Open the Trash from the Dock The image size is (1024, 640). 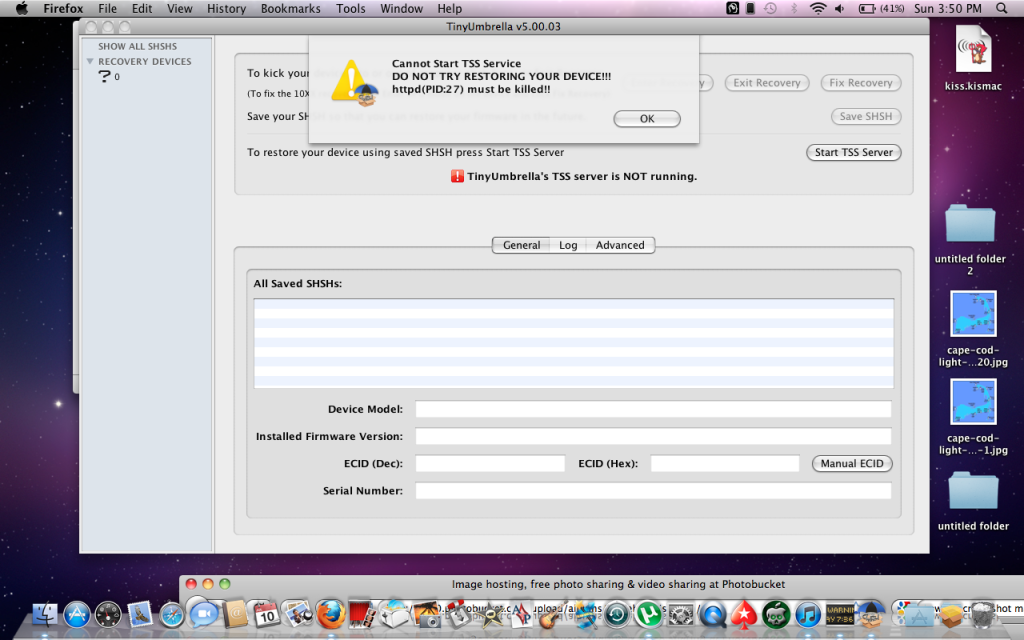coord(982,615)
